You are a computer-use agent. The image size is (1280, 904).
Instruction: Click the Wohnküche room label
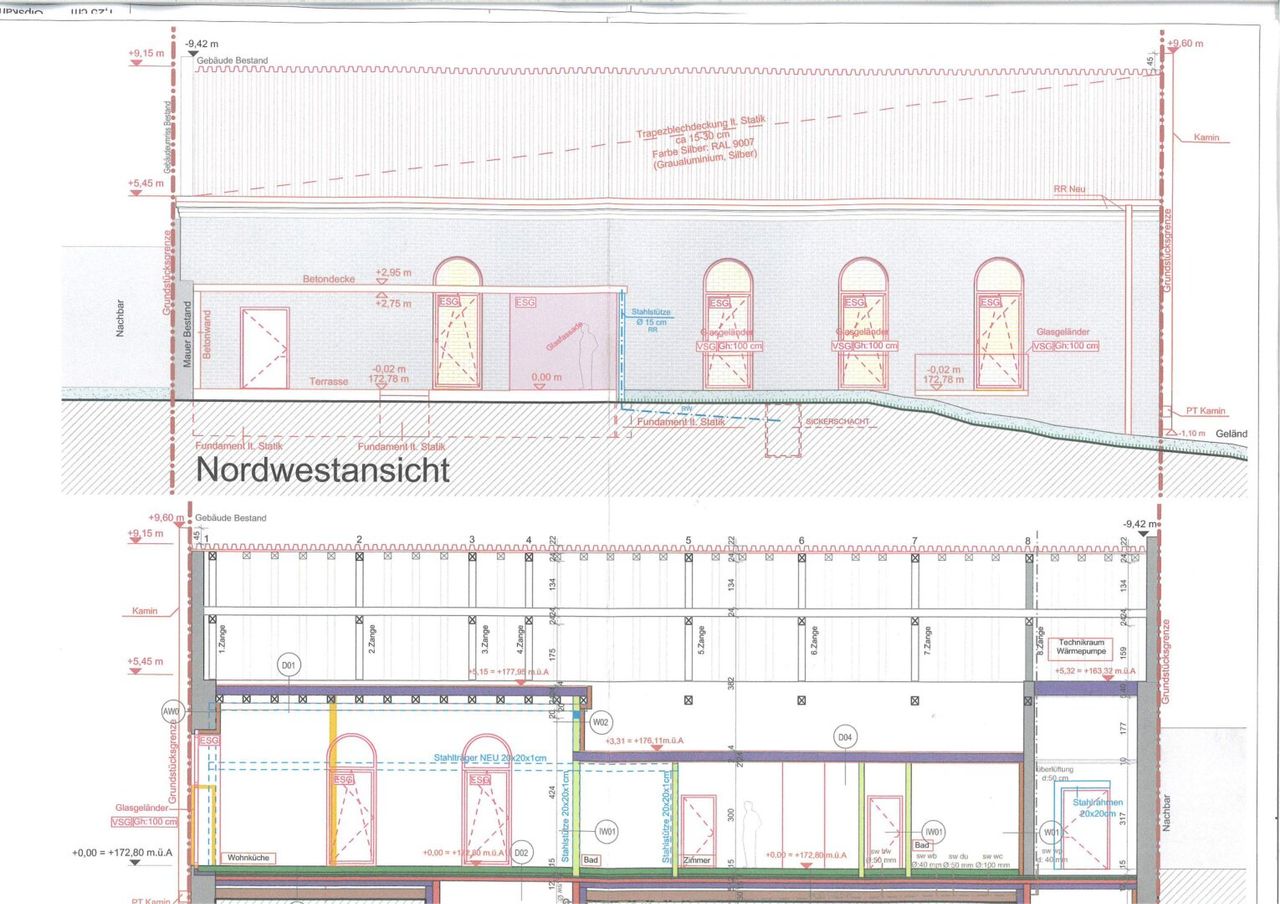[248, 857]
